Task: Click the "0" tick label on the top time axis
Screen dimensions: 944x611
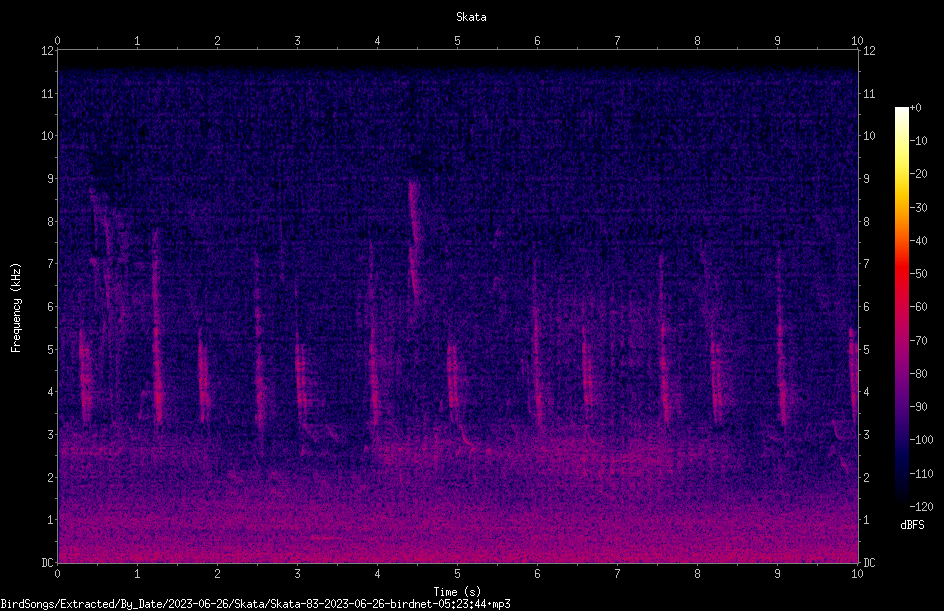Action: pyautogui.click(x=57, y=41)
